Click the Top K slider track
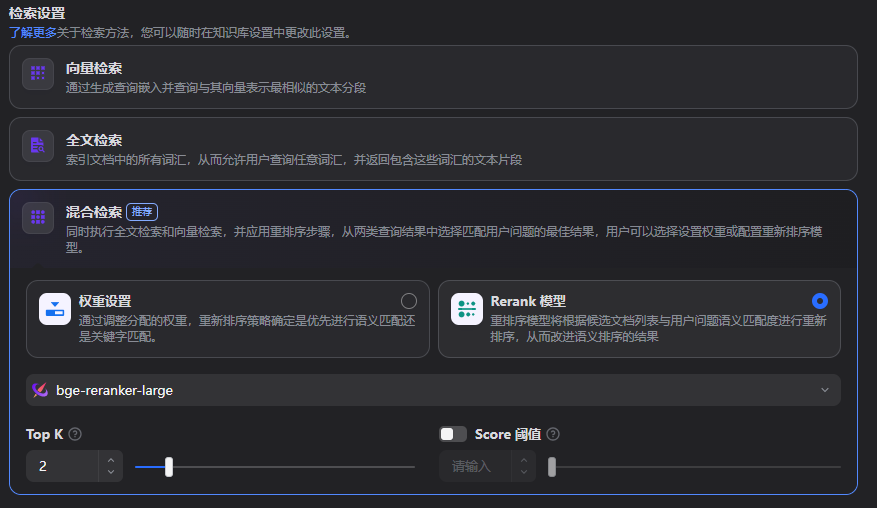The height and width of the screenshot is (508, 877). (275, 467)
